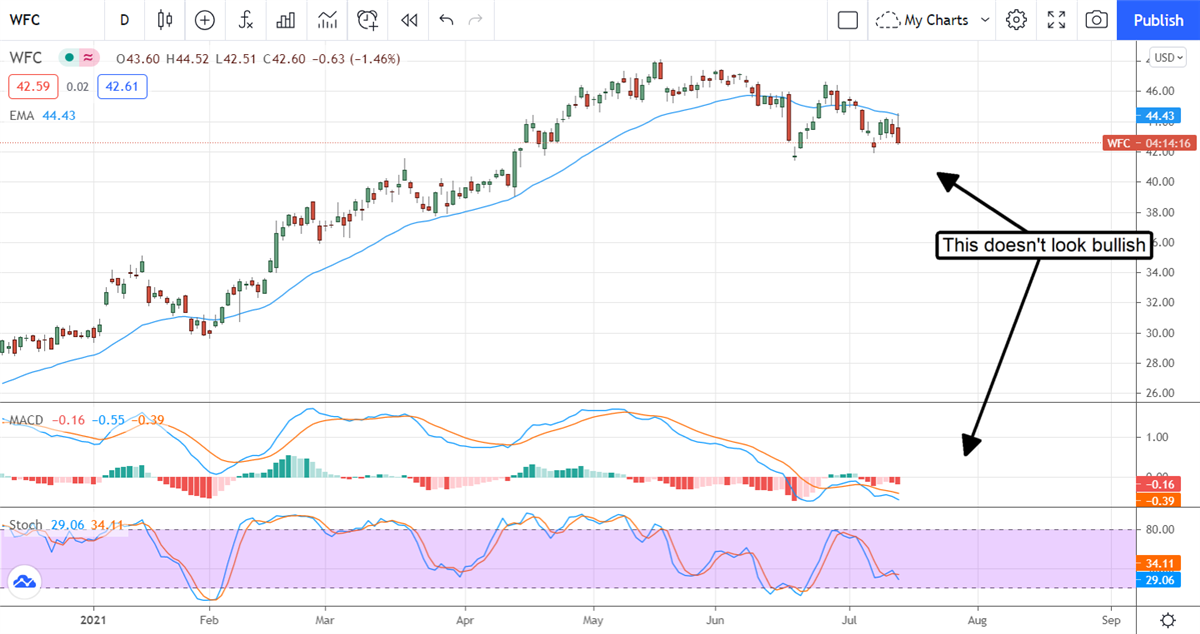
Task: Open the USD currency dropdown
Action: [1166, 58]
